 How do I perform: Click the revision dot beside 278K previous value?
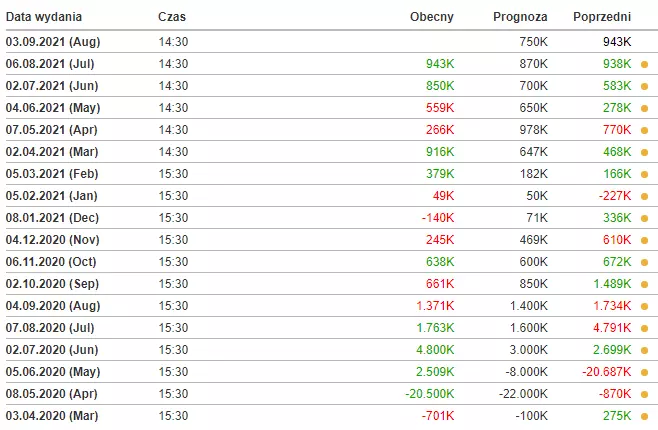click(644, 109)
